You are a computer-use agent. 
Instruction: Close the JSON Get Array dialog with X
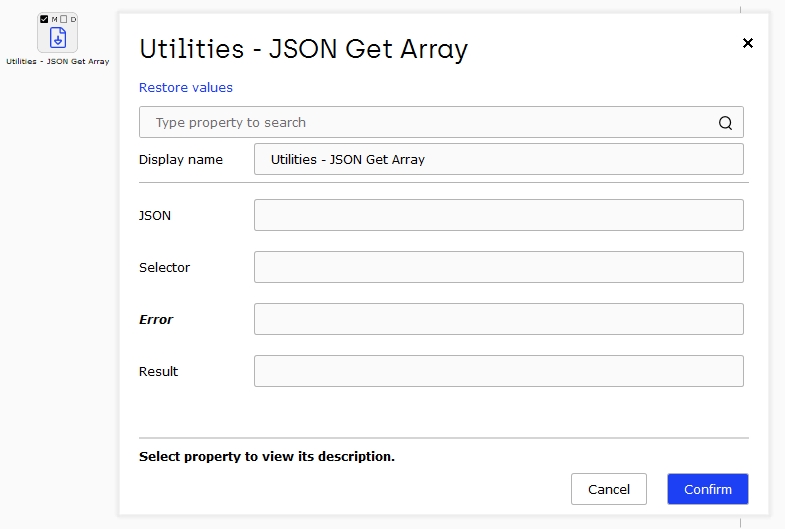[x=747, y=43]
